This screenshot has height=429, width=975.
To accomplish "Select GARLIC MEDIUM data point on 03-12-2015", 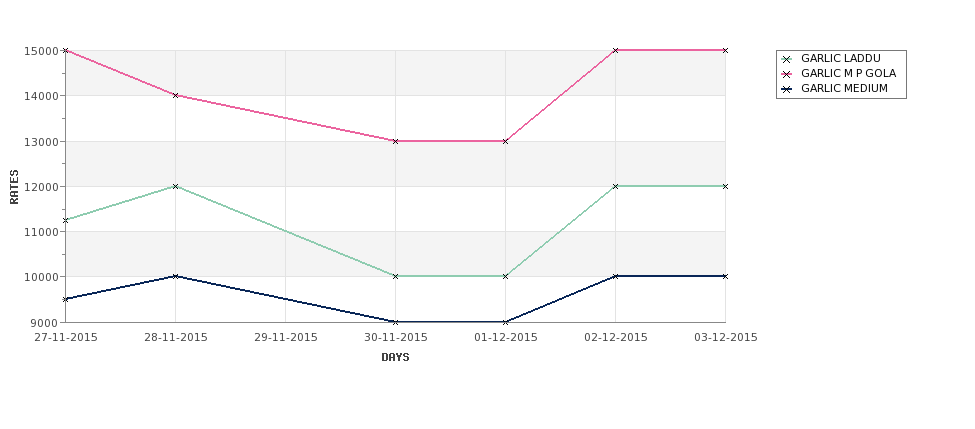I will point(726,276).
